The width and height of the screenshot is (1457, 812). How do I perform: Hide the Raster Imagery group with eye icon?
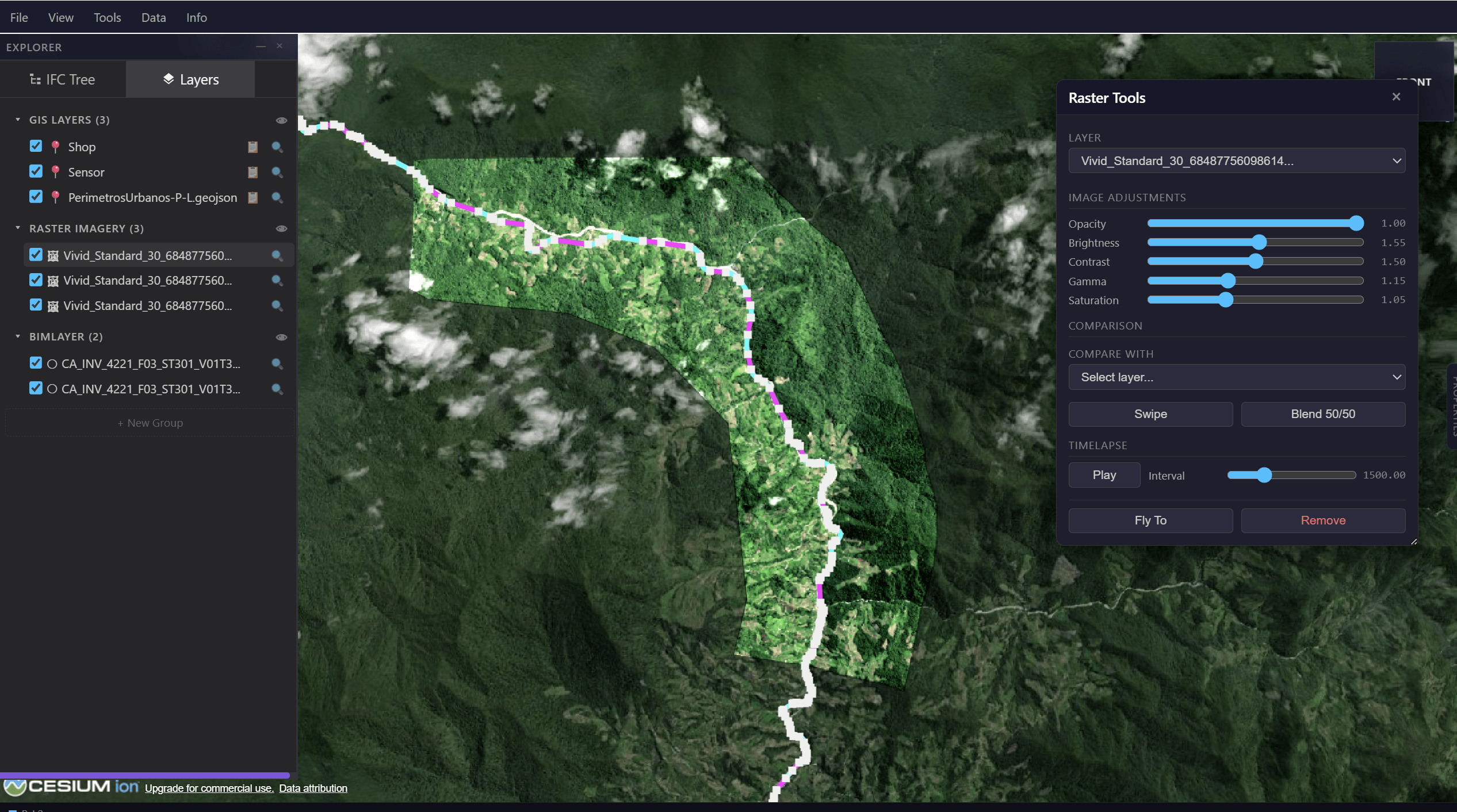pyautogui.click(x=281, y=229)
